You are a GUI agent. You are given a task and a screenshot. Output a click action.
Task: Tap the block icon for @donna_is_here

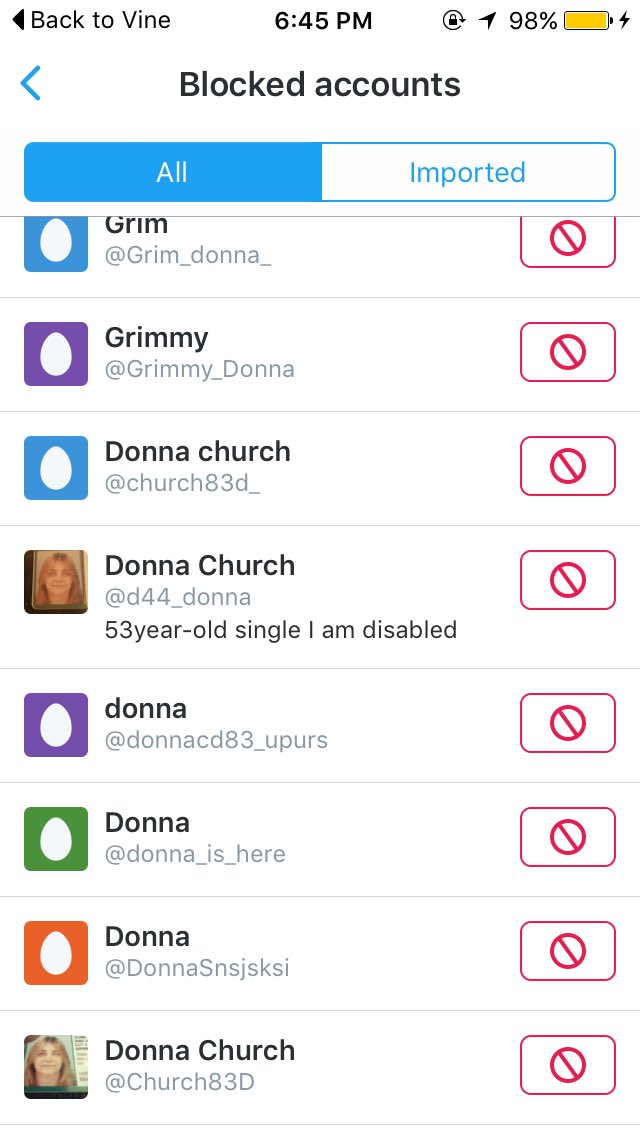pos(568,837)
